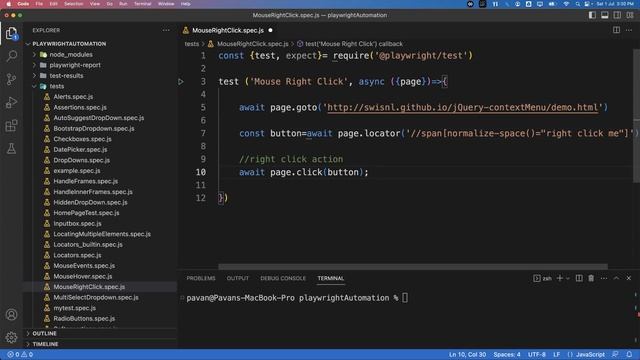Show errors and warnings count in status bar
This screenshot has height=360, width=640.
[20, 354]
